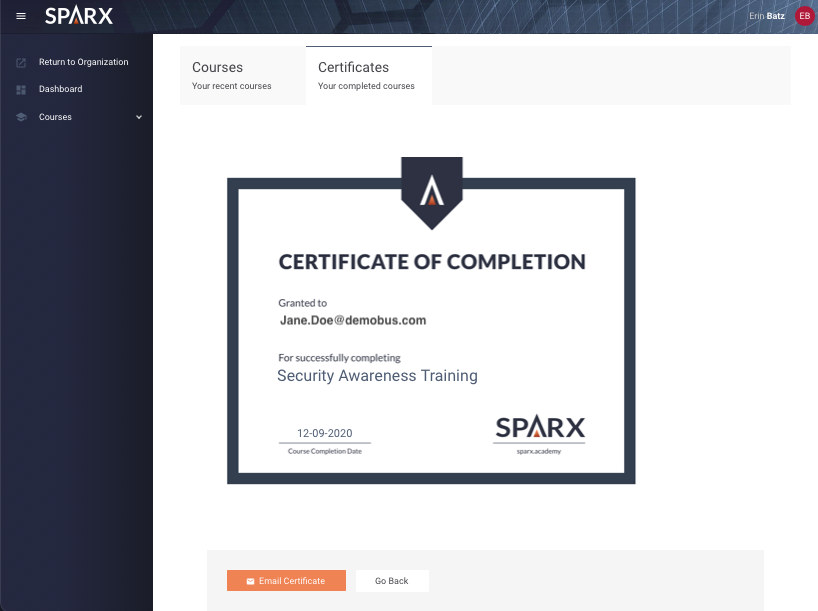Click Erin Batz username in top bar
This screenshot has height=611, width=818.
[x=766, y=15]
